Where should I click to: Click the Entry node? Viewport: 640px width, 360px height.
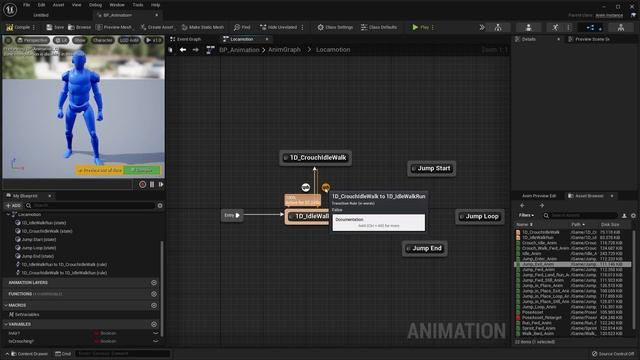pos(232,215)
